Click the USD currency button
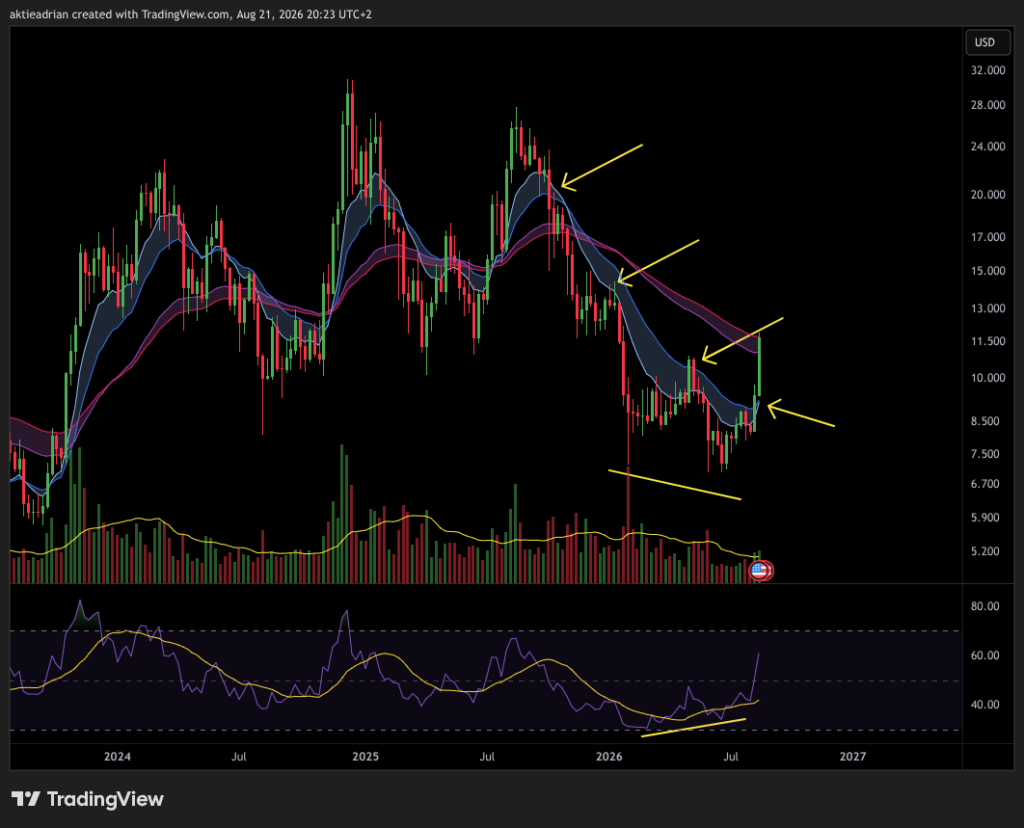 (988, 42)
